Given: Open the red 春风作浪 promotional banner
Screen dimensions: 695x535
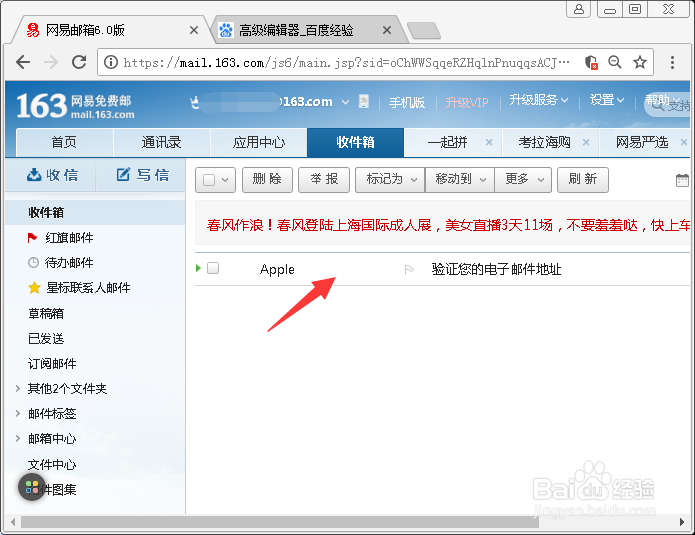Looking at the screenshot, I should (448, 225).
